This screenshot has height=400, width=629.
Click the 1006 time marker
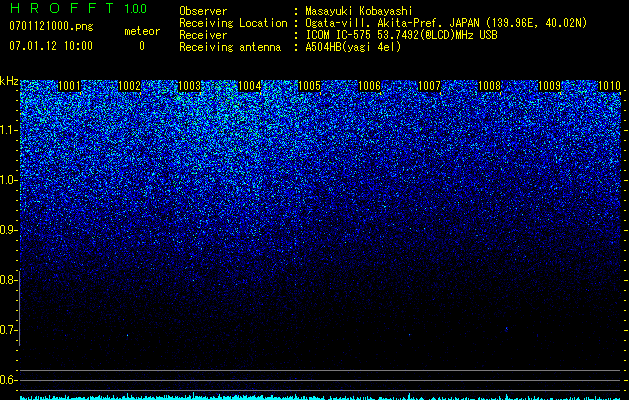click(x=369, y=86)
